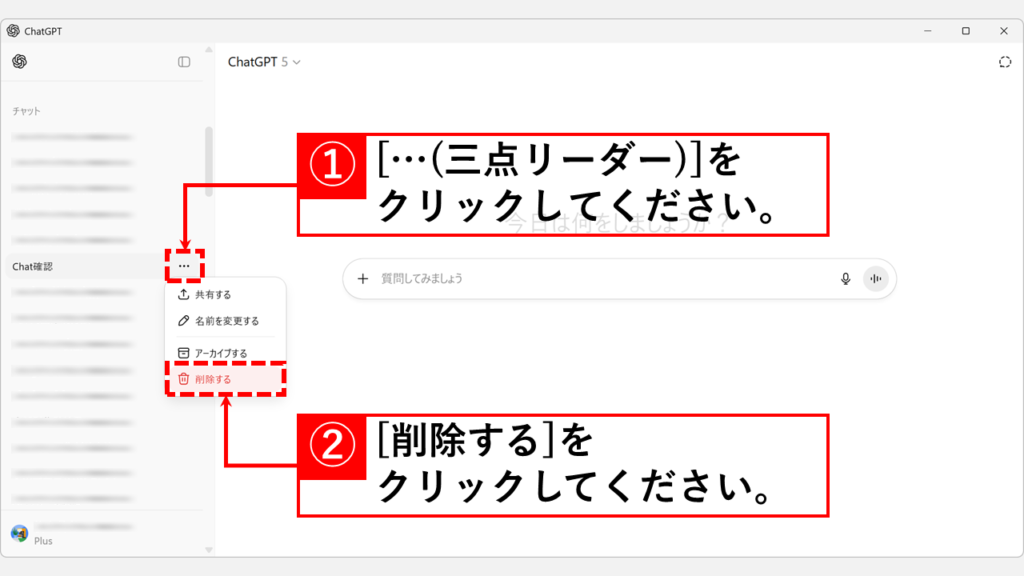This screenshot has height=576, width=1024.
Task: Click the sidebar vertical scrollbar thumb
Action: click(x=208, y=160)
